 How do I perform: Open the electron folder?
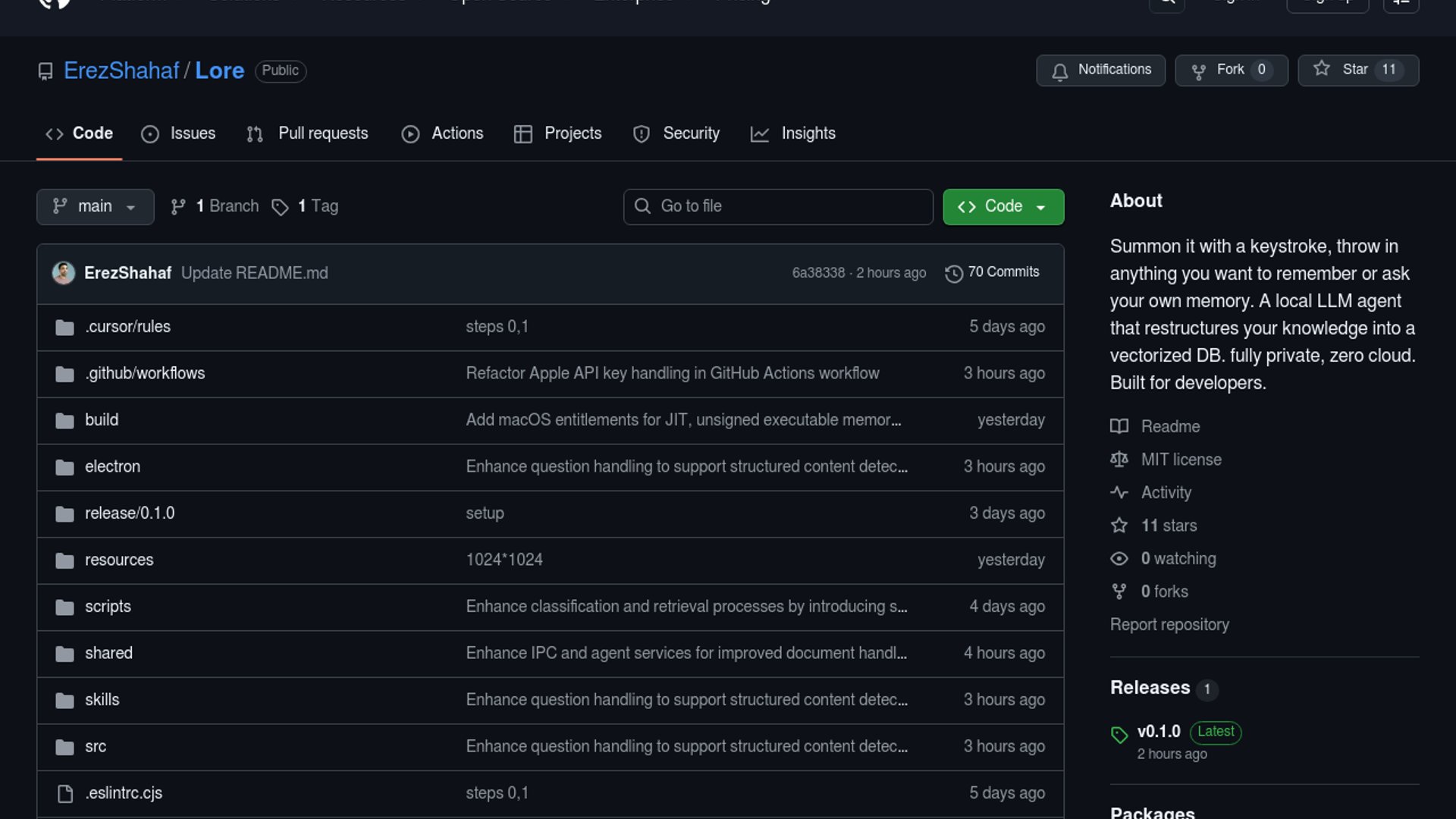point(112,467)
